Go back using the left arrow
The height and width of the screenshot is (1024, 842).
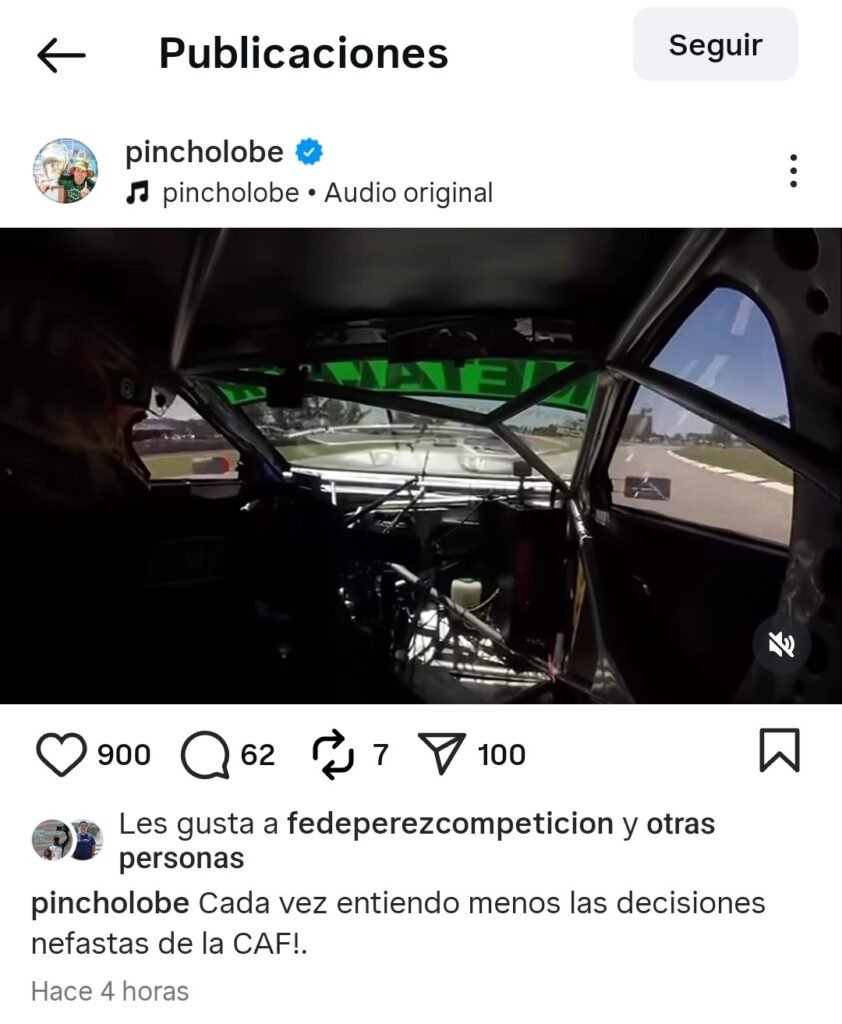(61, 55)
